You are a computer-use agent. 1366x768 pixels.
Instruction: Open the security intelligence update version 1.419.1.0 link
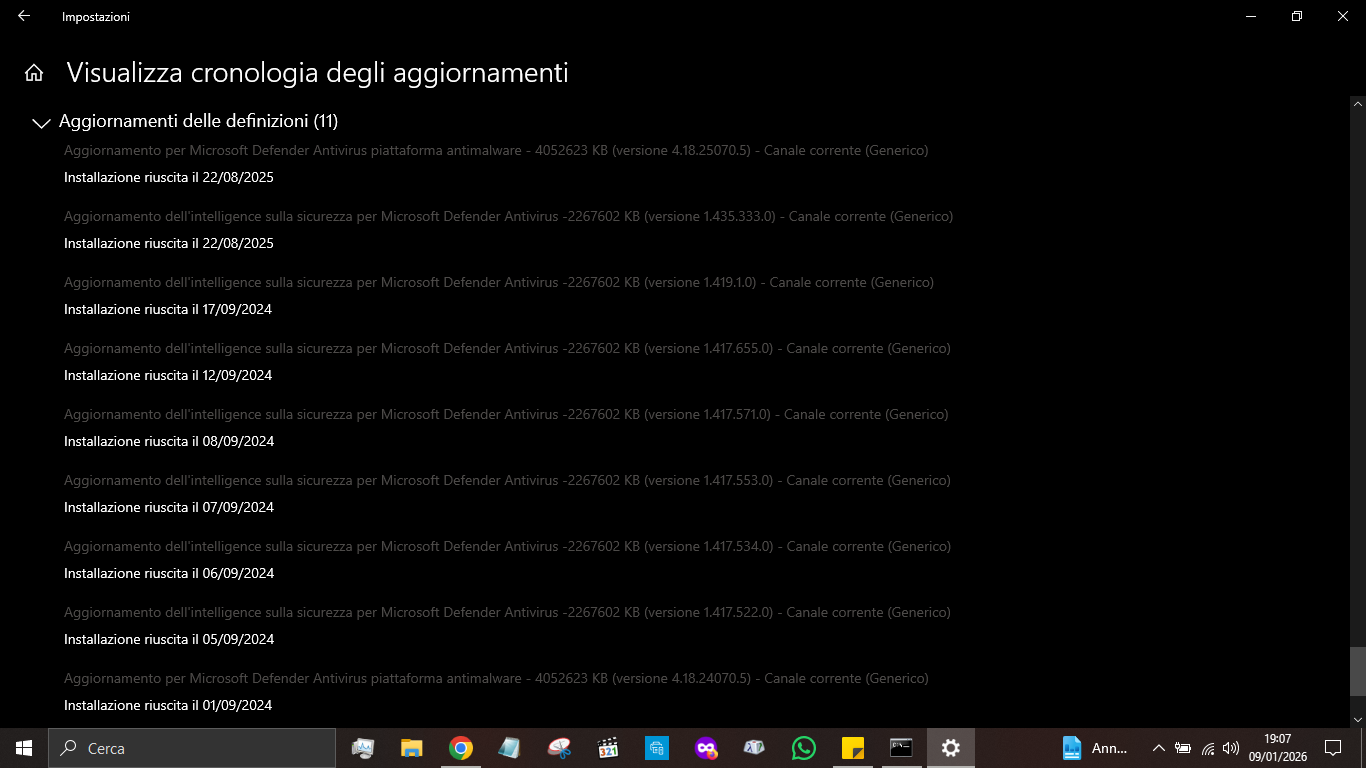(499, 282)
